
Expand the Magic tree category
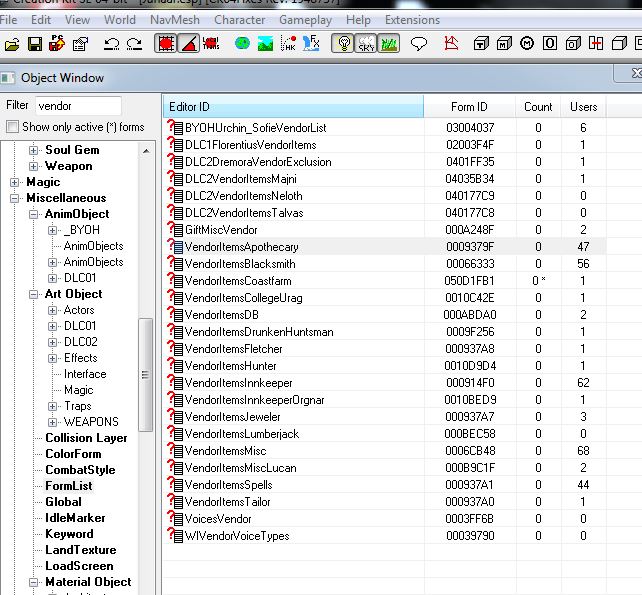click(x=15, y=182)
